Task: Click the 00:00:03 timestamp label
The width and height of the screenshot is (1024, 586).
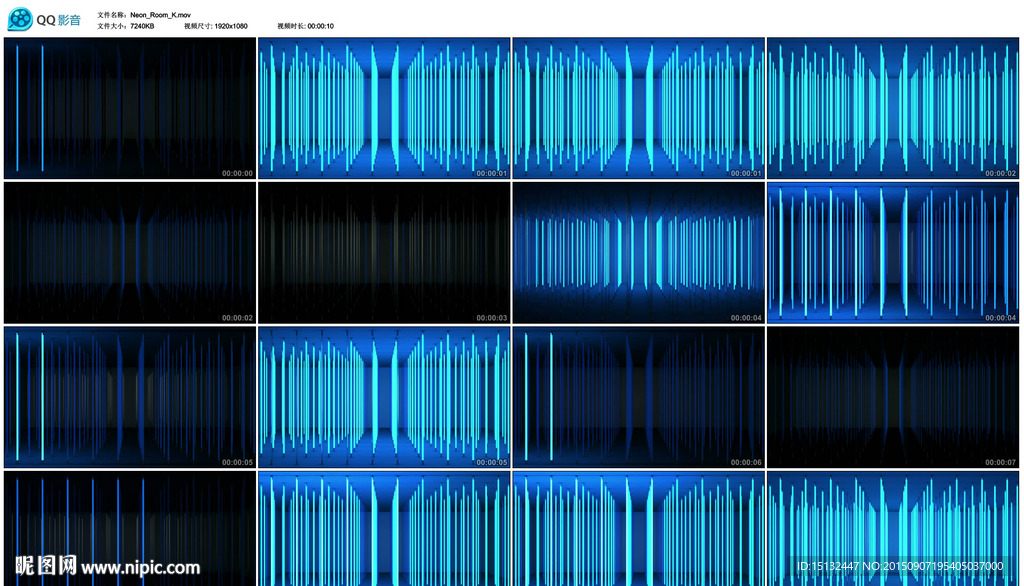Action: tap(491, 318)
